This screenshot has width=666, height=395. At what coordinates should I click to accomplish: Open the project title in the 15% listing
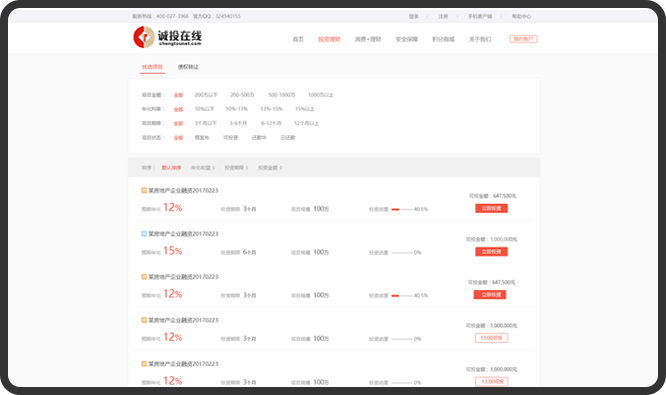(183, 234)
